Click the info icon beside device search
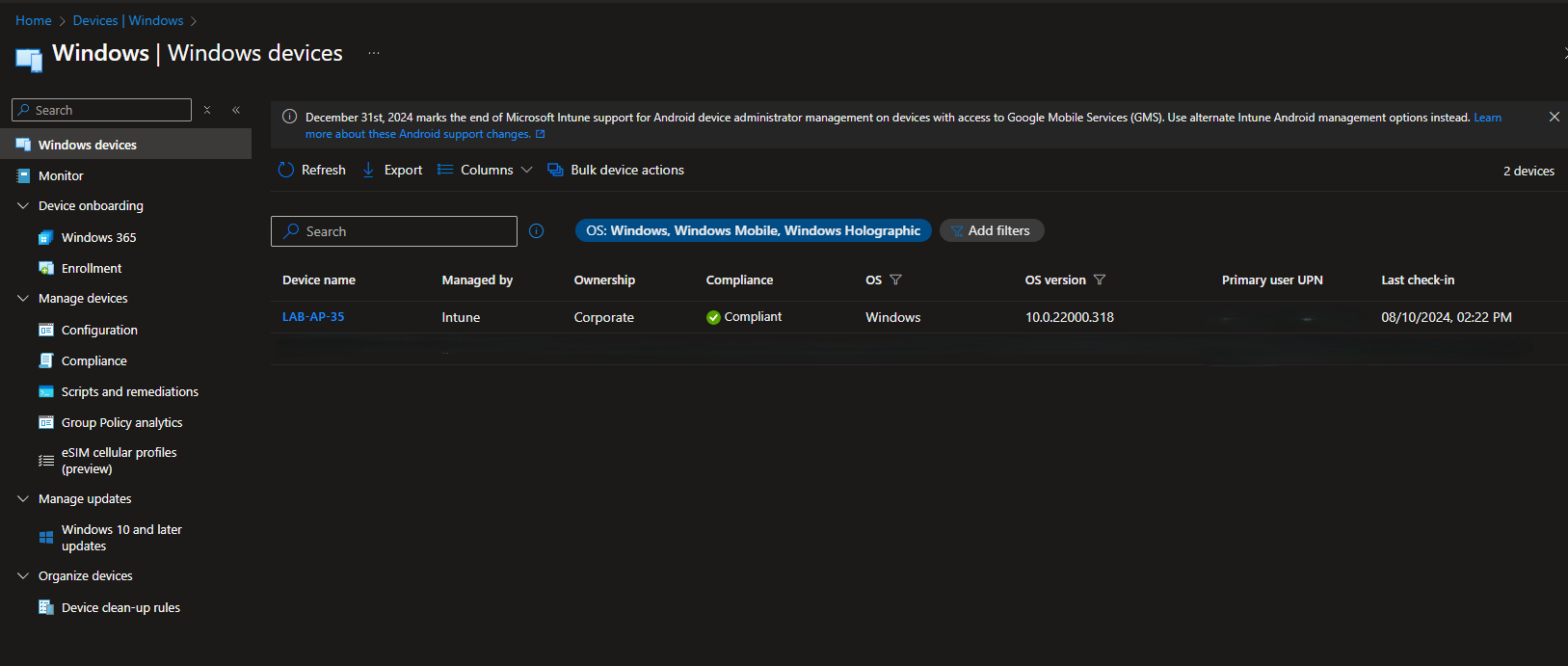 point(537,231)
